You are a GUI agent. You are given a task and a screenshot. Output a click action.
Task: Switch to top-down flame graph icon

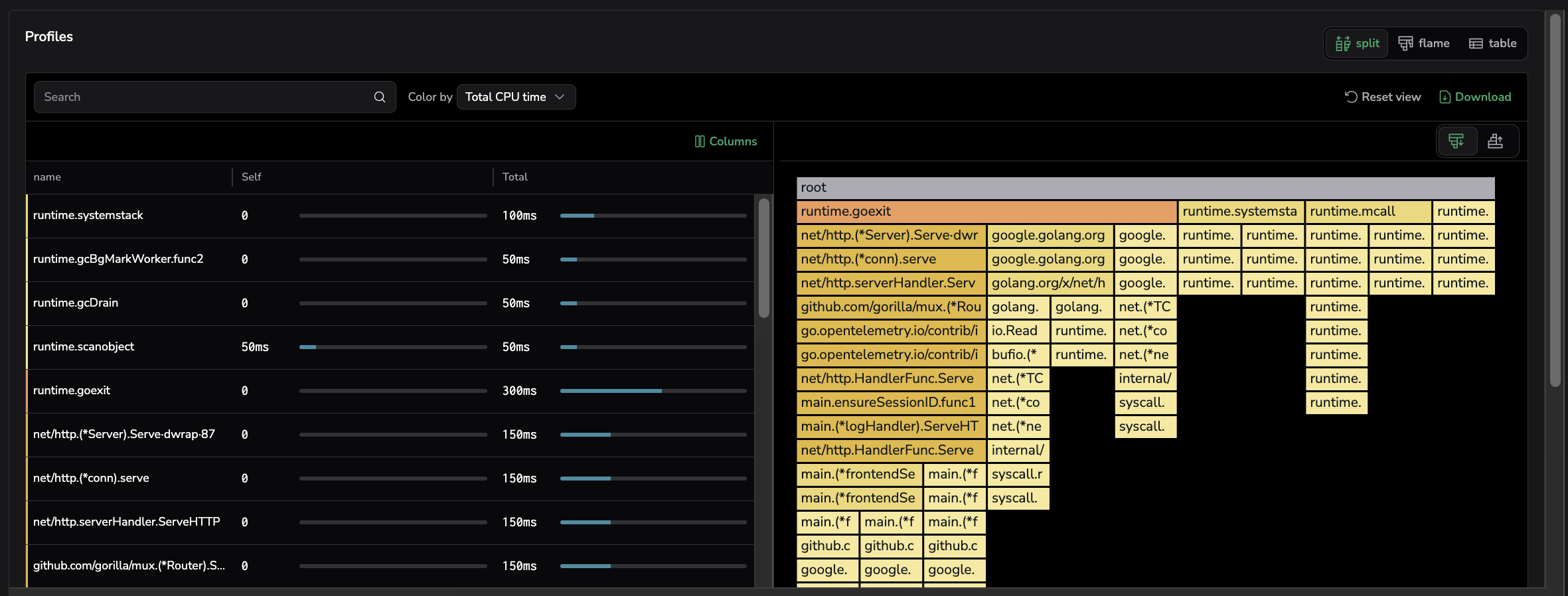tap(1456, 141)
